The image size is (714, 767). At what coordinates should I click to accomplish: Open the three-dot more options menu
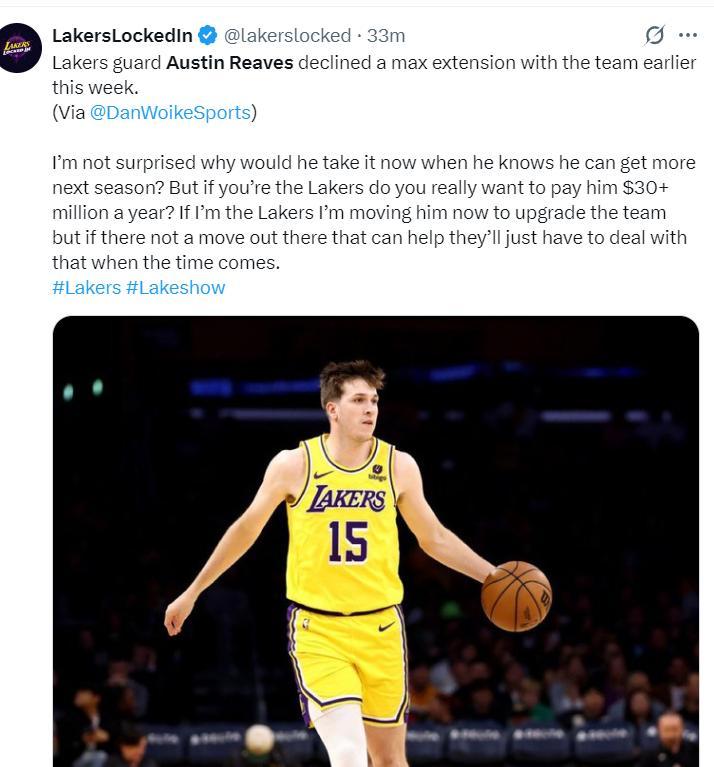[x=687, y=36]
